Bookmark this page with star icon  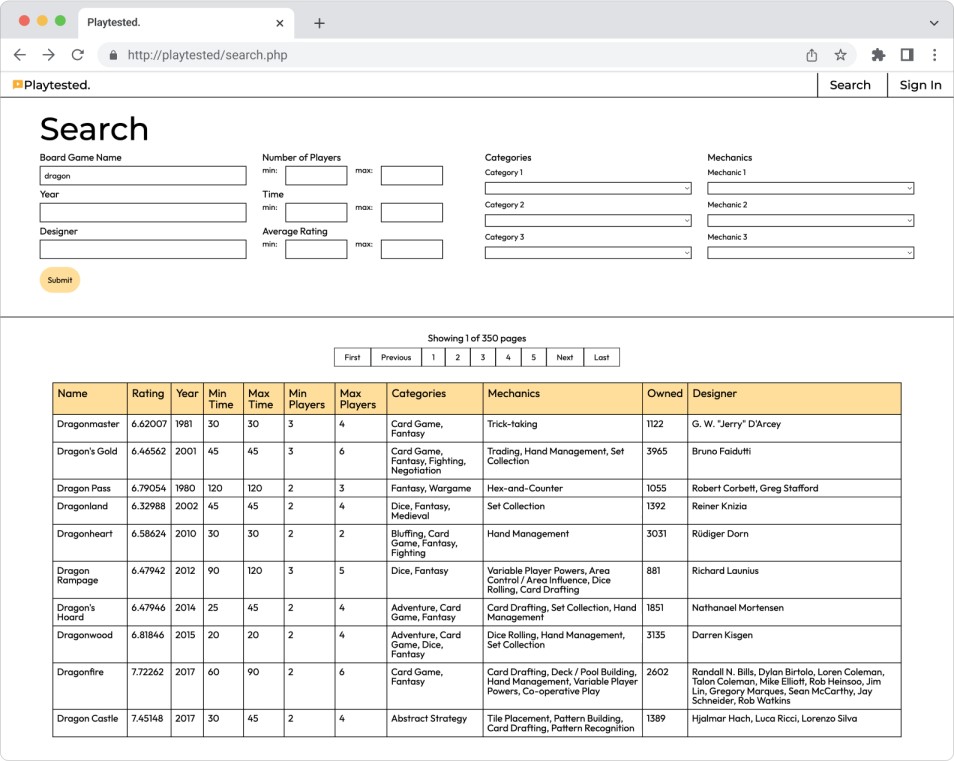tap(840, 55)
